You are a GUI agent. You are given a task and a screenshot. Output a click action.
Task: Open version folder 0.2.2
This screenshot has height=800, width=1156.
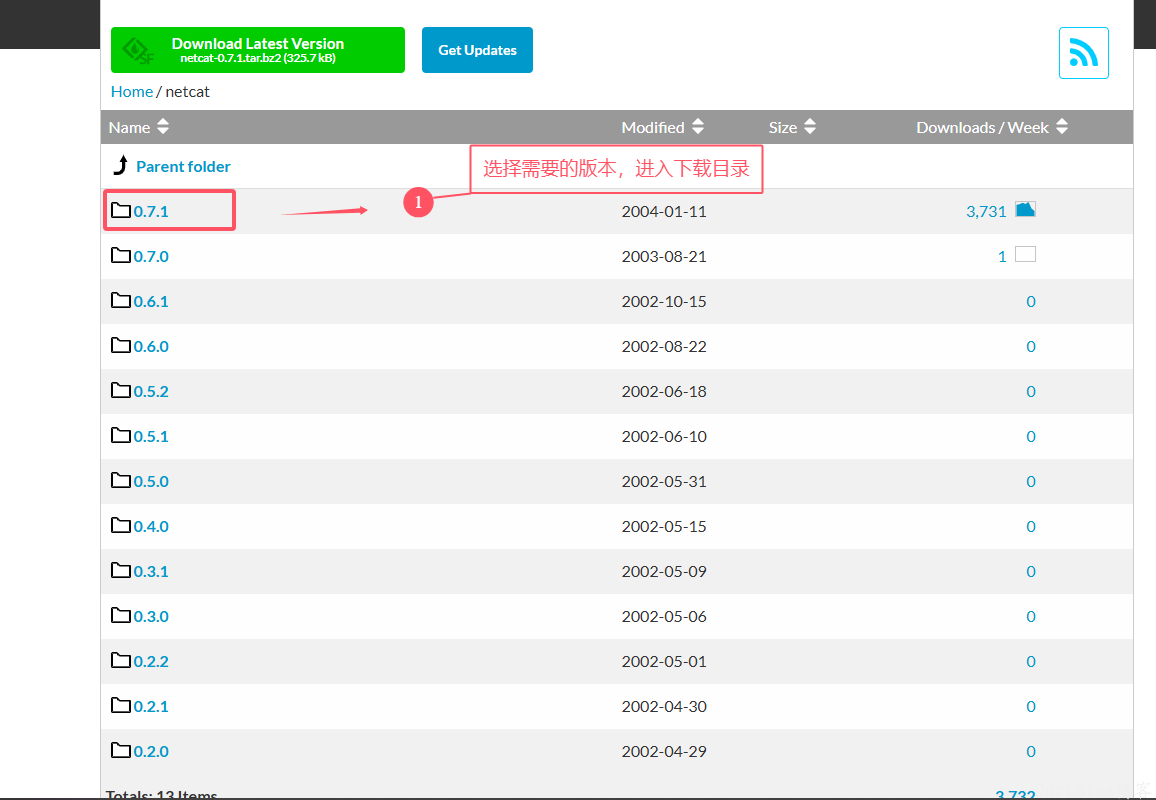coord(151,661)
